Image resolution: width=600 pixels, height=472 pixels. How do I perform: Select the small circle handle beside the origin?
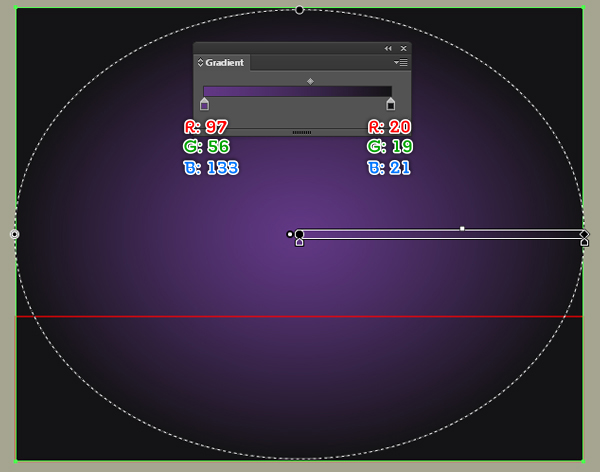[290, 234]
